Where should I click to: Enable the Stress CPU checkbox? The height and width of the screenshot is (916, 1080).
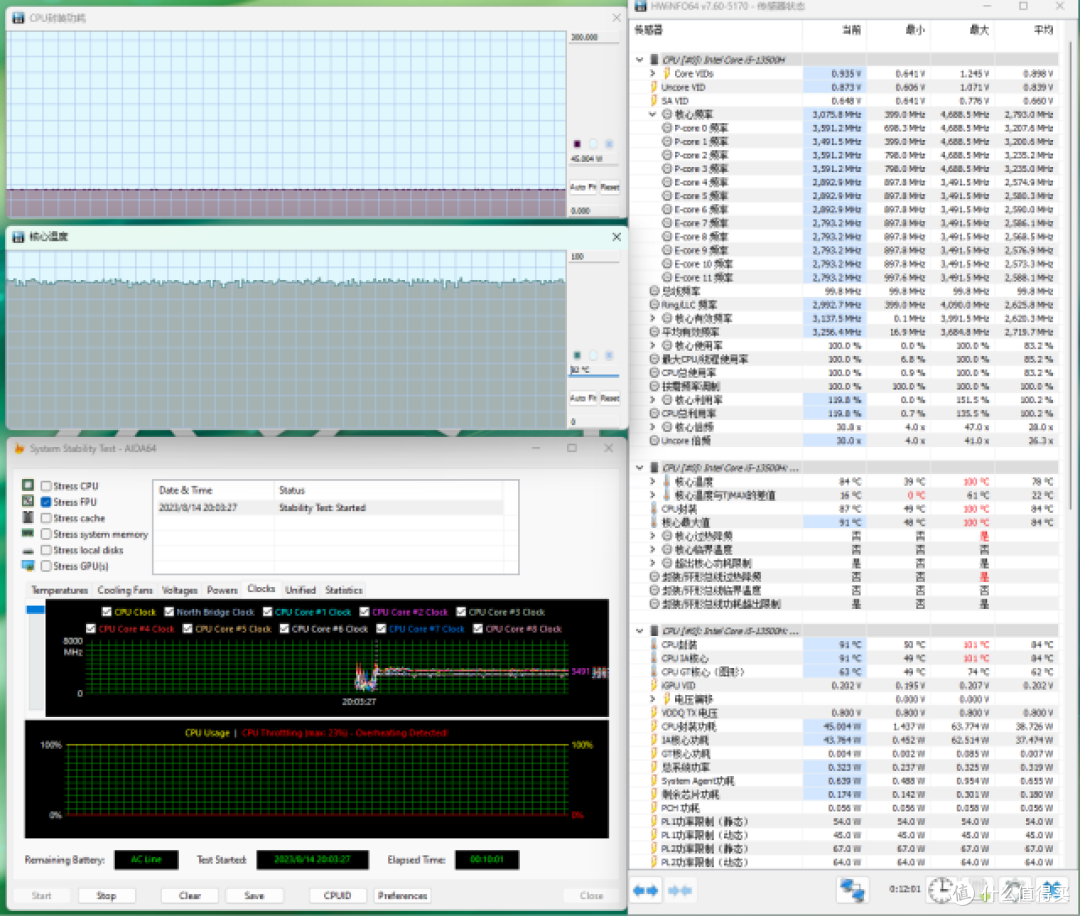click(x=46, y=486)
